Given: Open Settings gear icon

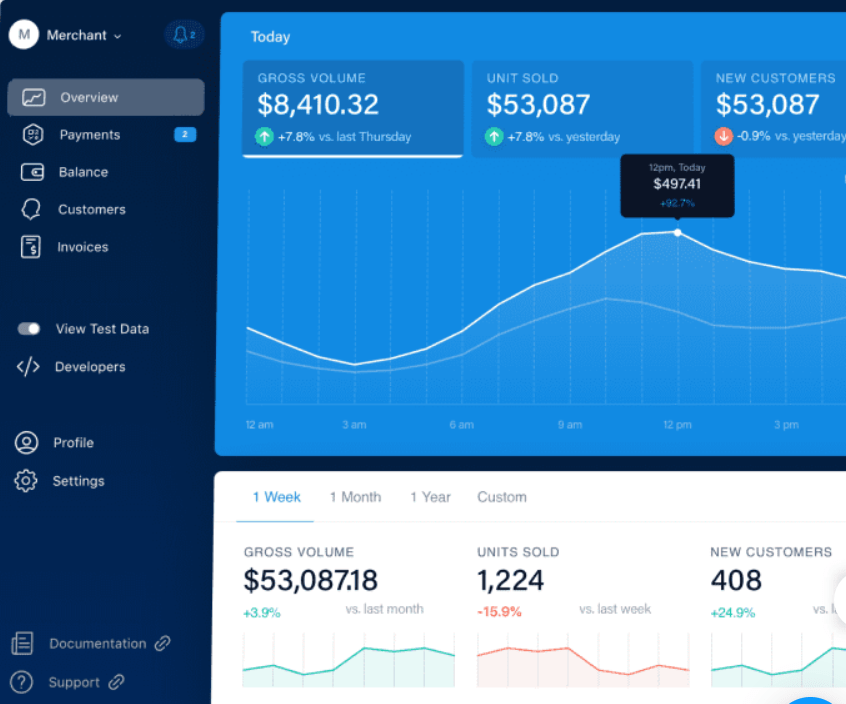Looking at the screenshot, I should [x=26, y=481].
